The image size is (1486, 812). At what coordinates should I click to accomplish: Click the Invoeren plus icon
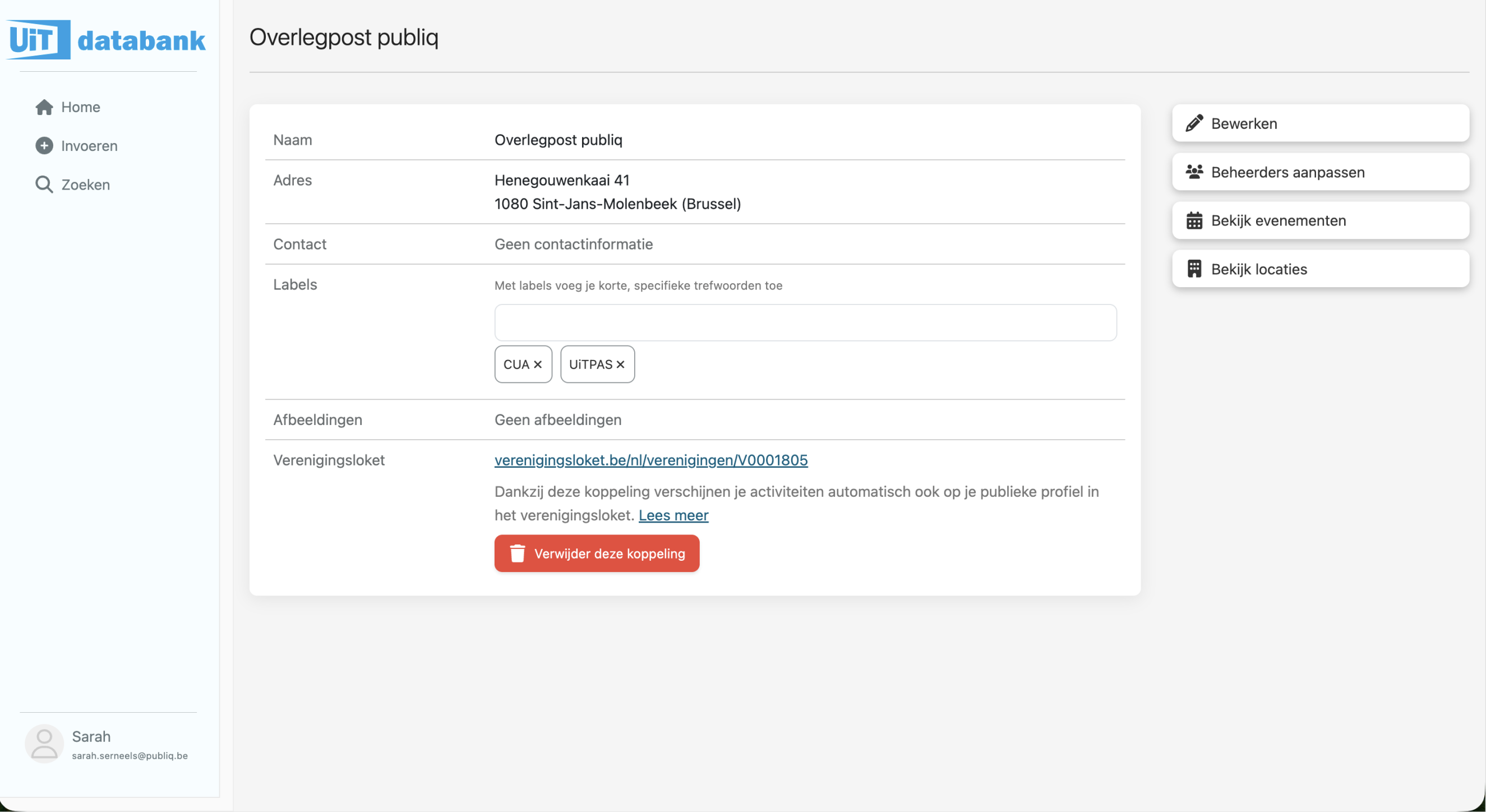44,146
